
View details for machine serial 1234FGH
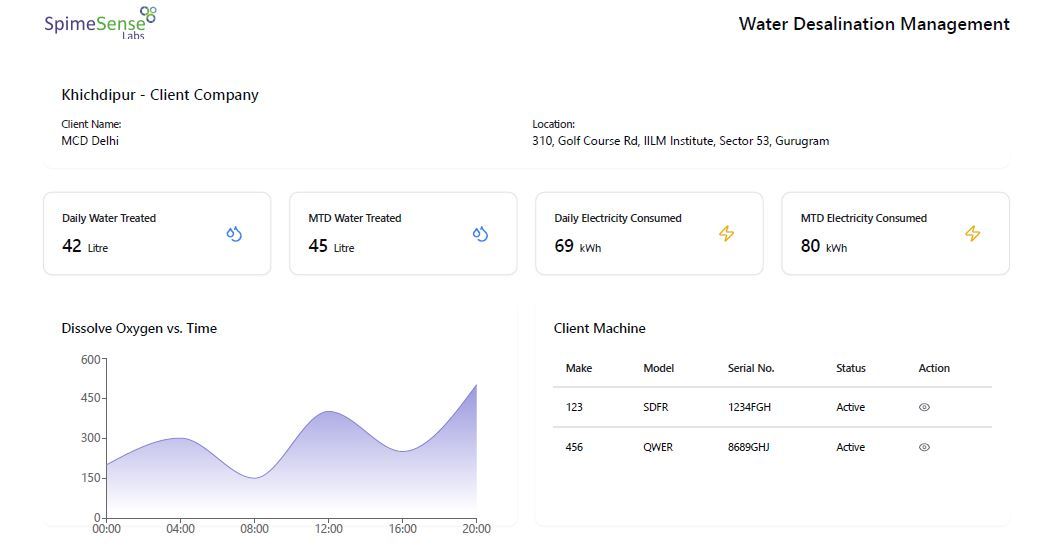coord(924,408)
